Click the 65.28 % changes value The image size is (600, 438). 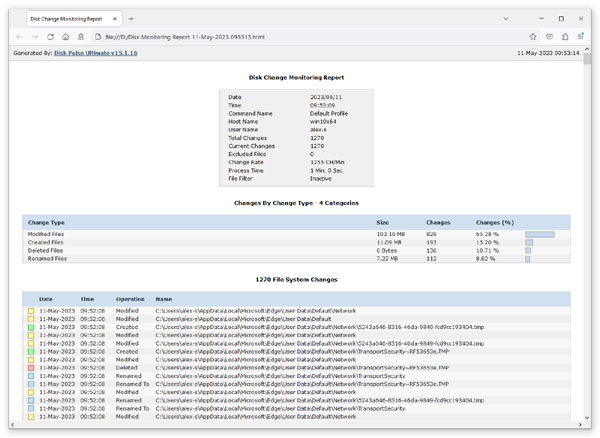point(487,234)
